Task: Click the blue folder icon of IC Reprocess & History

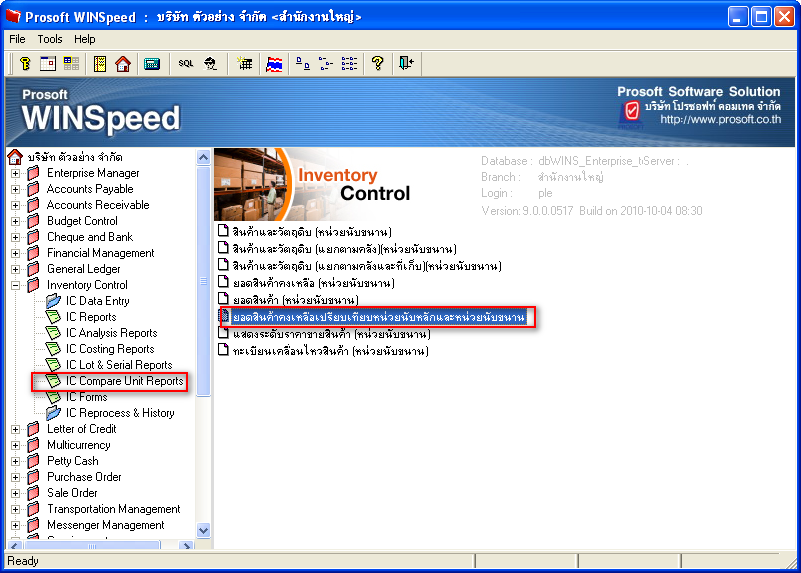Action: tap(53, 413)
